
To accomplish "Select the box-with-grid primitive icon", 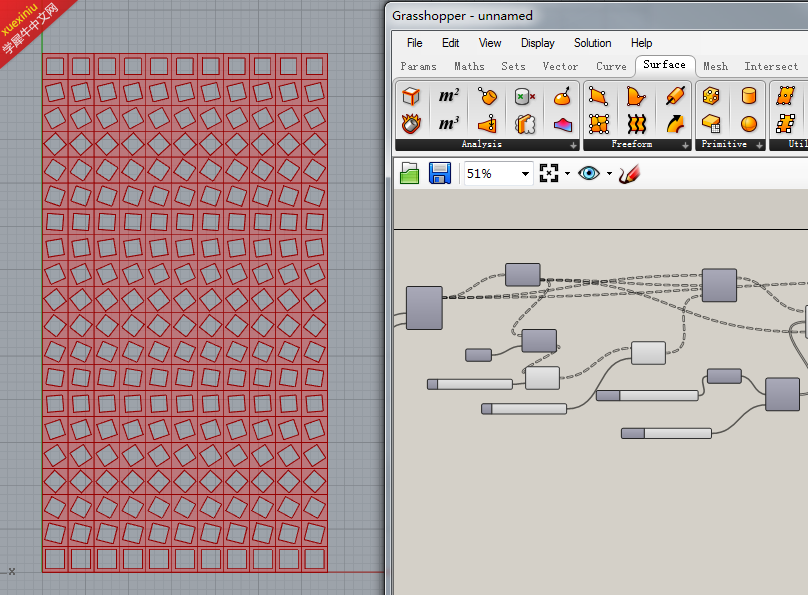I will click(711, 124).
